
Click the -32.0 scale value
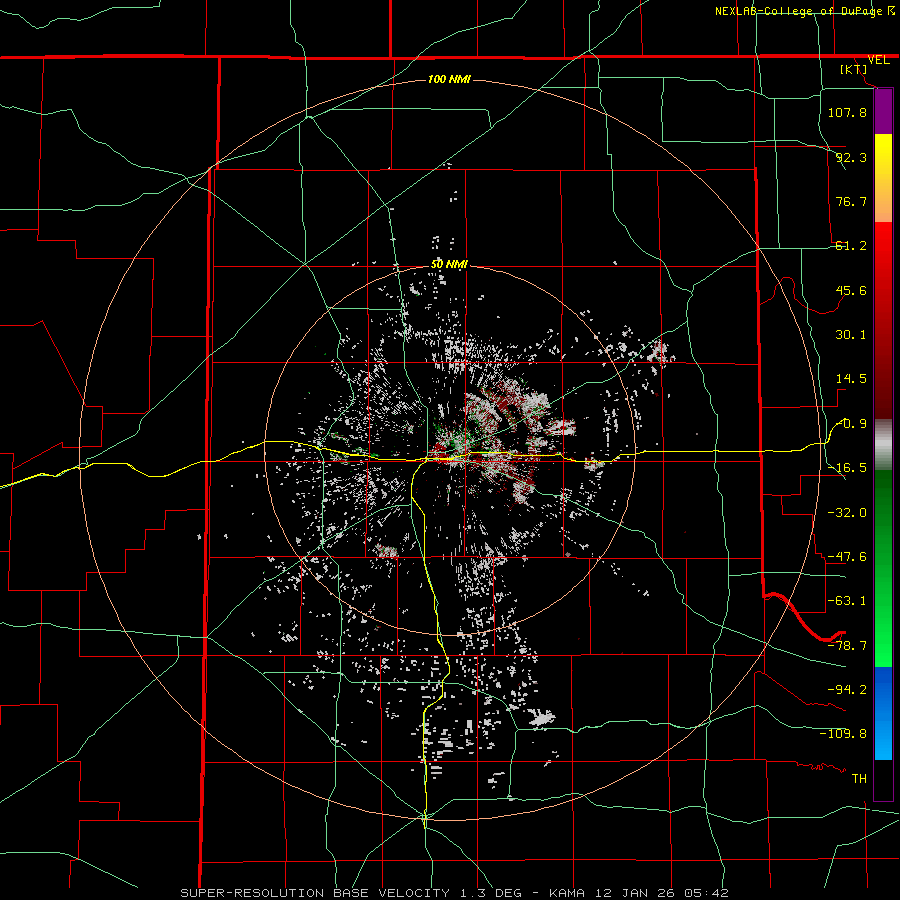[847, 513]
